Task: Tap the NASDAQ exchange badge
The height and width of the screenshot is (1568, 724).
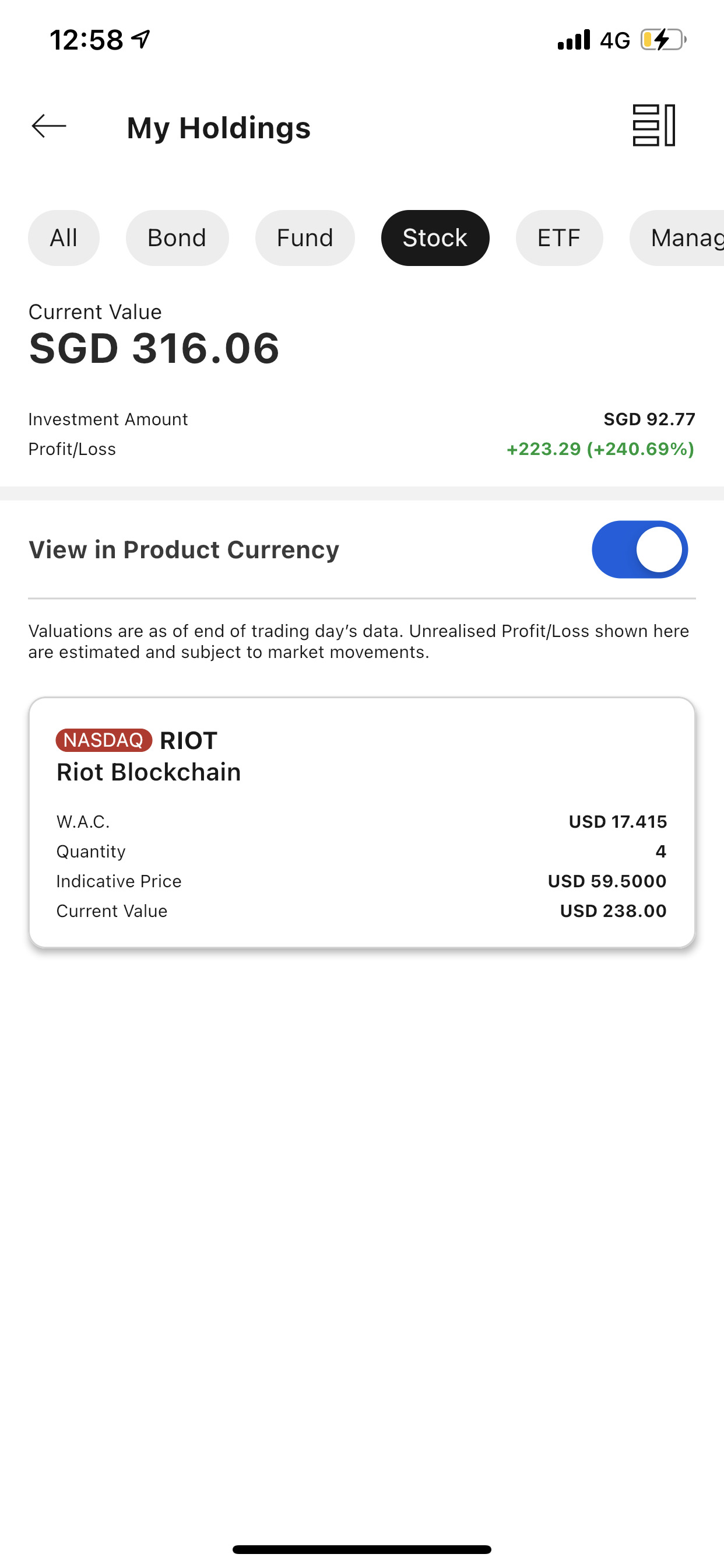Action: (x=103, y=740)
